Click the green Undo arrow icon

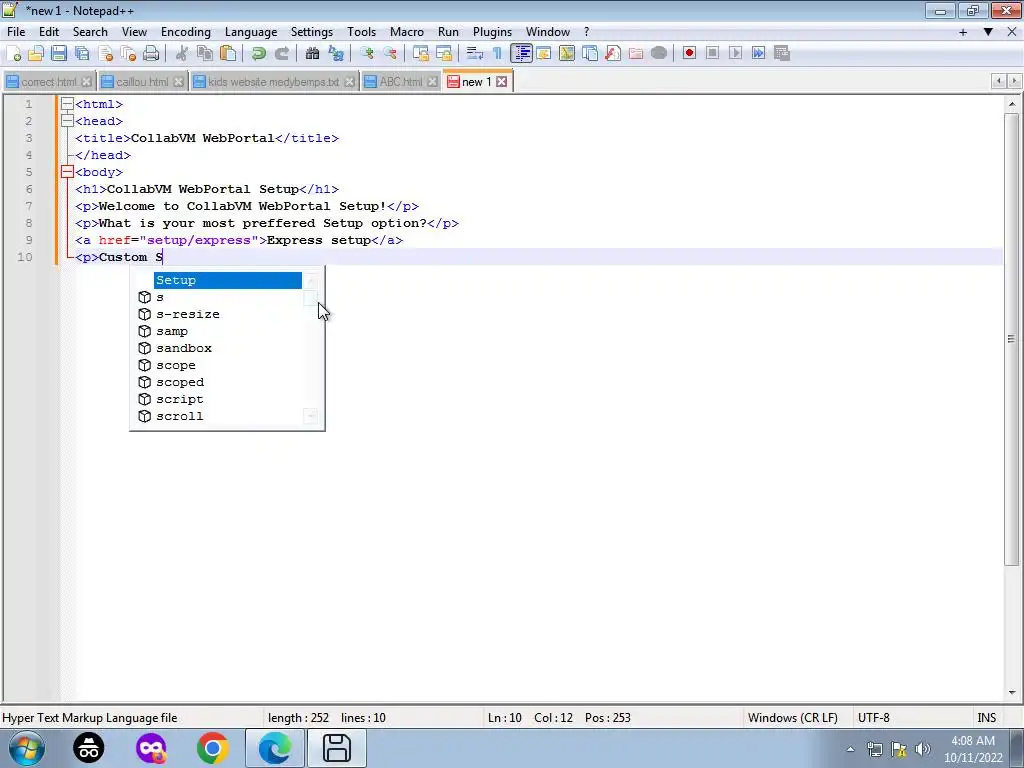pos(259,54)
